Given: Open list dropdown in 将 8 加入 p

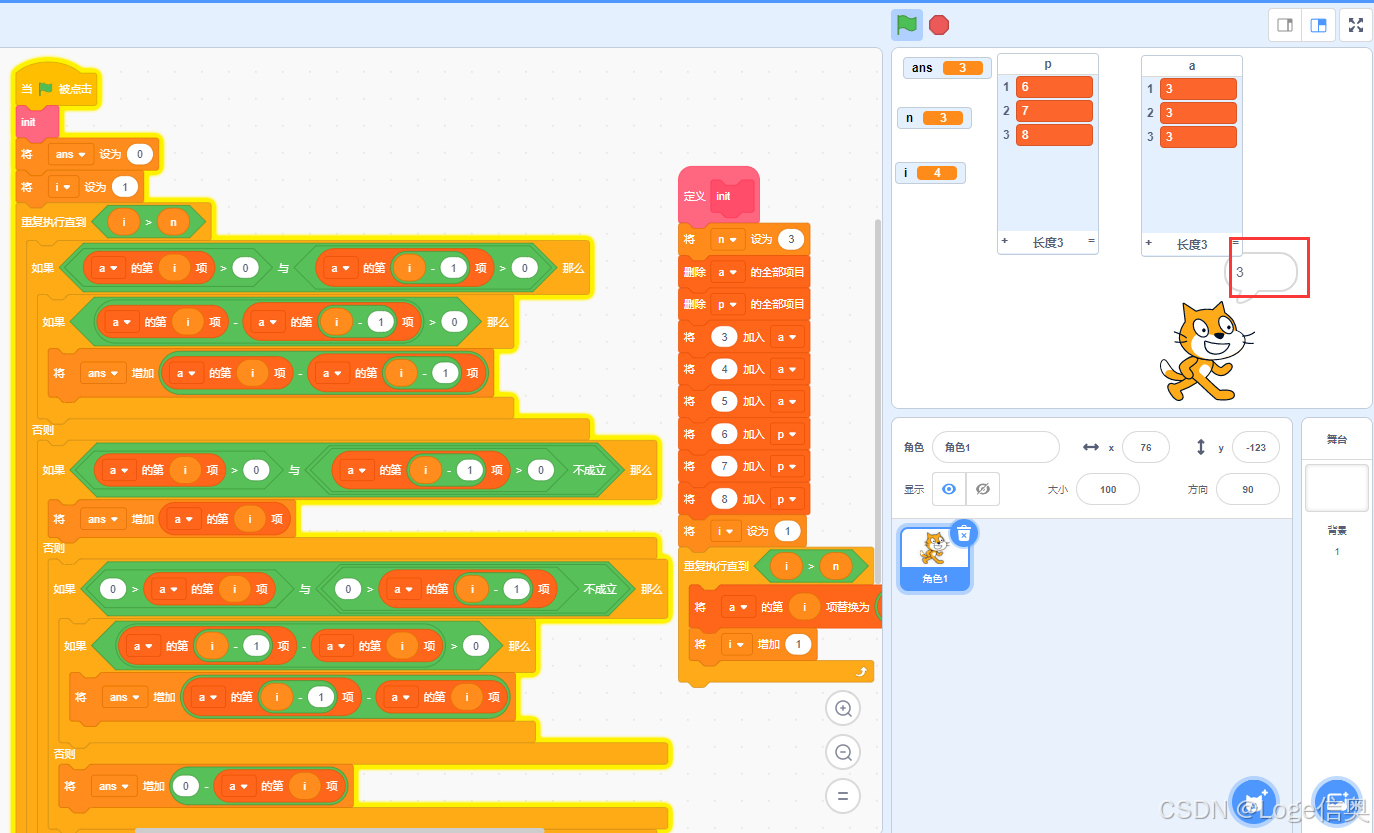Looking at the screenshot, I should click(x=786, y=499).
